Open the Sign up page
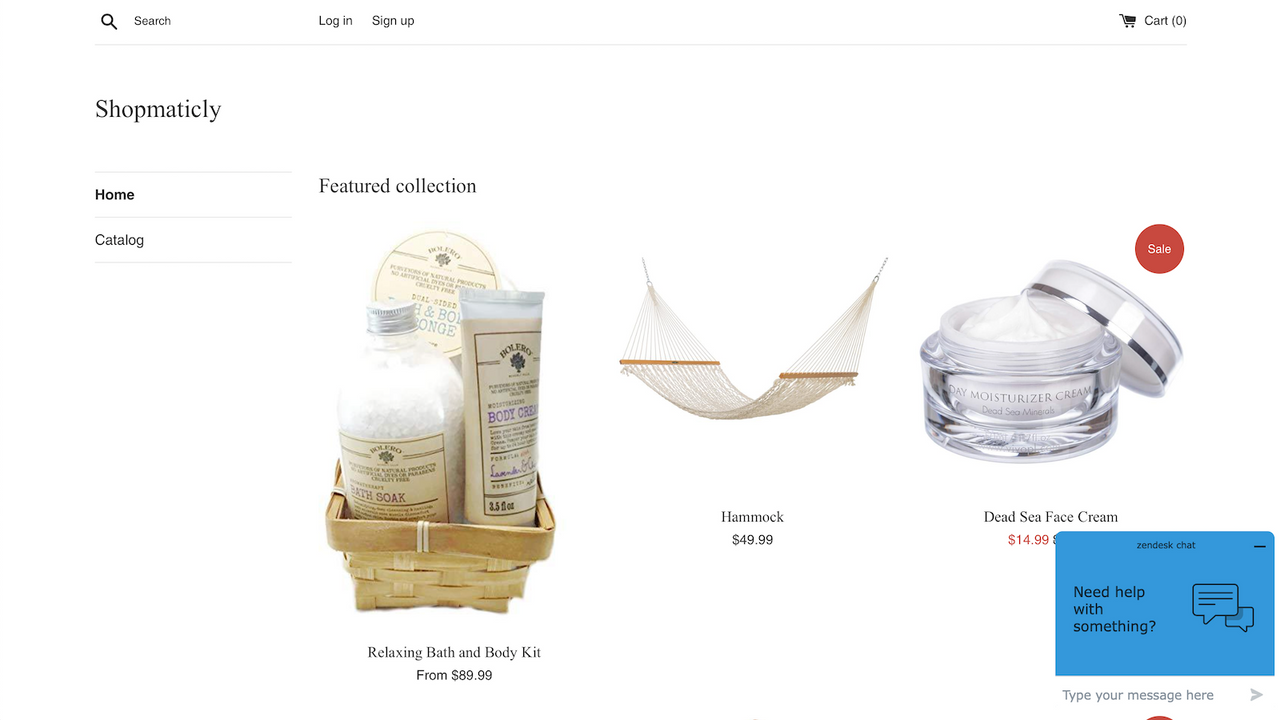 [393, 21]
